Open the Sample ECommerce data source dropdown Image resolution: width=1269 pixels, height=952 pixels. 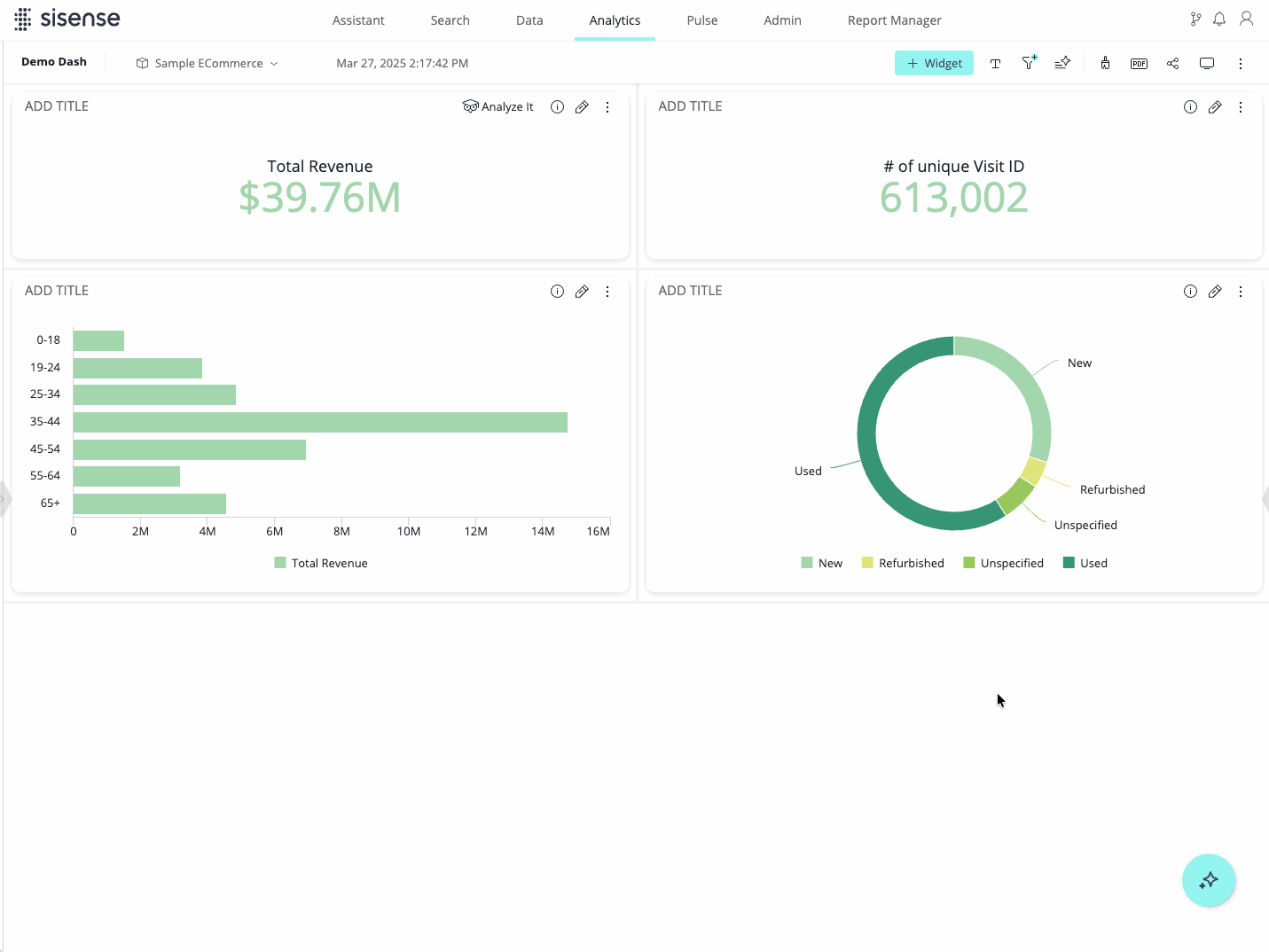[208, 64]
